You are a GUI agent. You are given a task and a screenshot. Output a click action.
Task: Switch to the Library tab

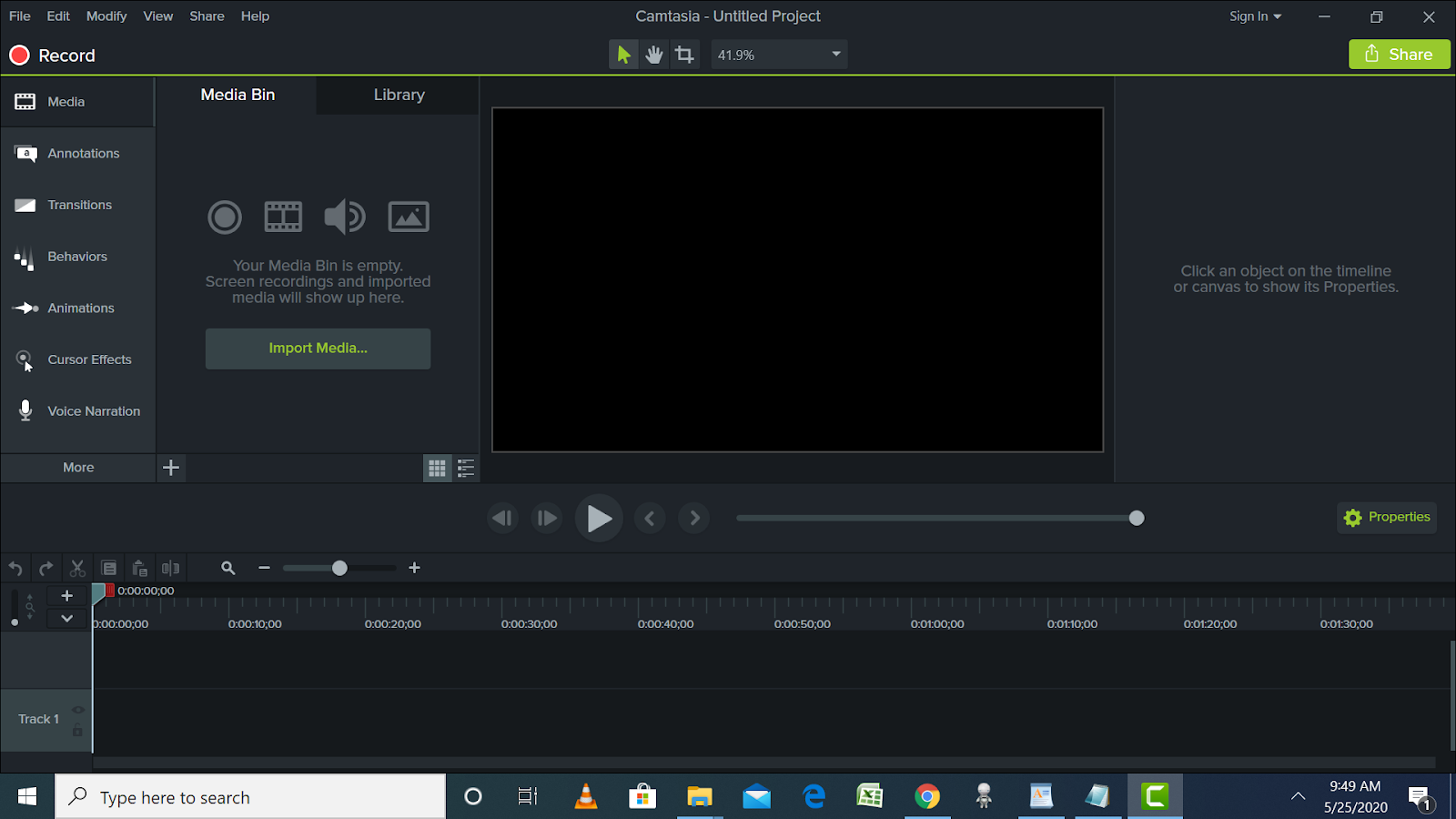tap(399, 95)
